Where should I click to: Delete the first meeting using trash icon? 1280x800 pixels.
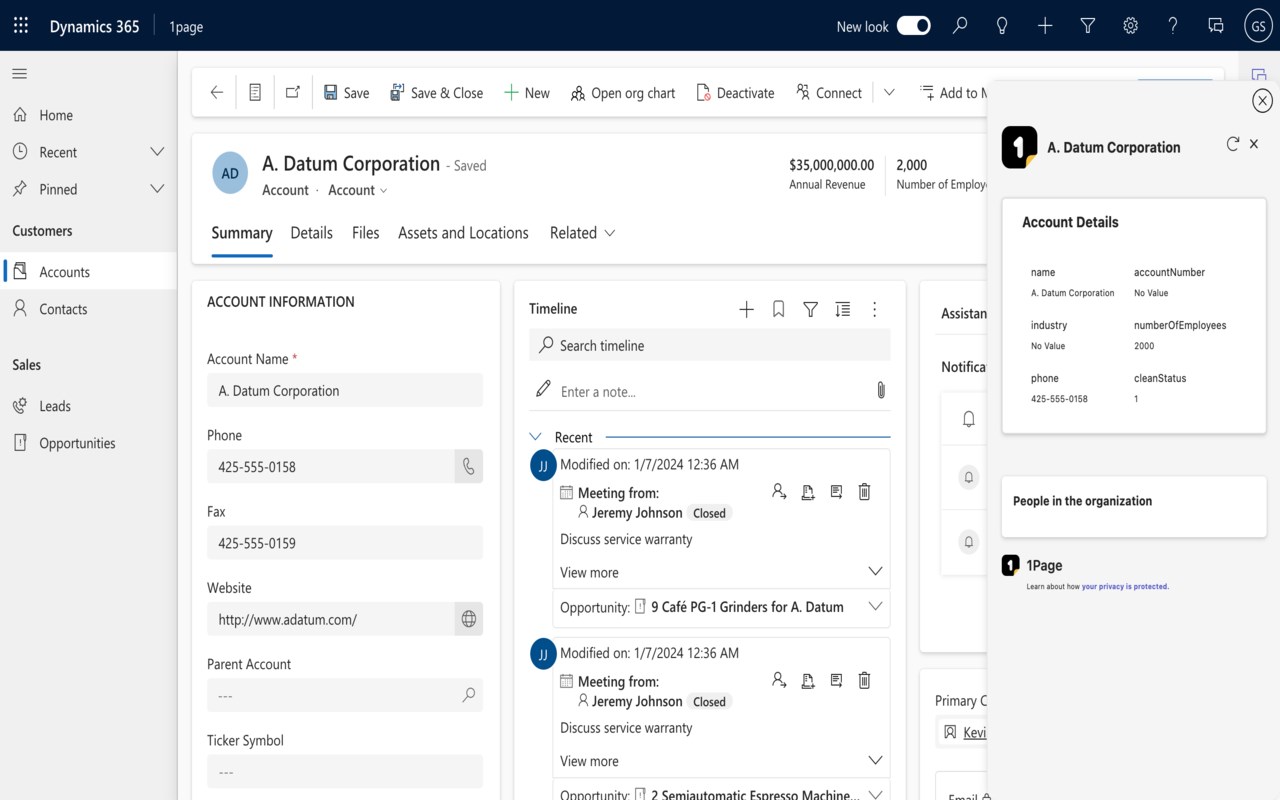[x=865, y=491]
